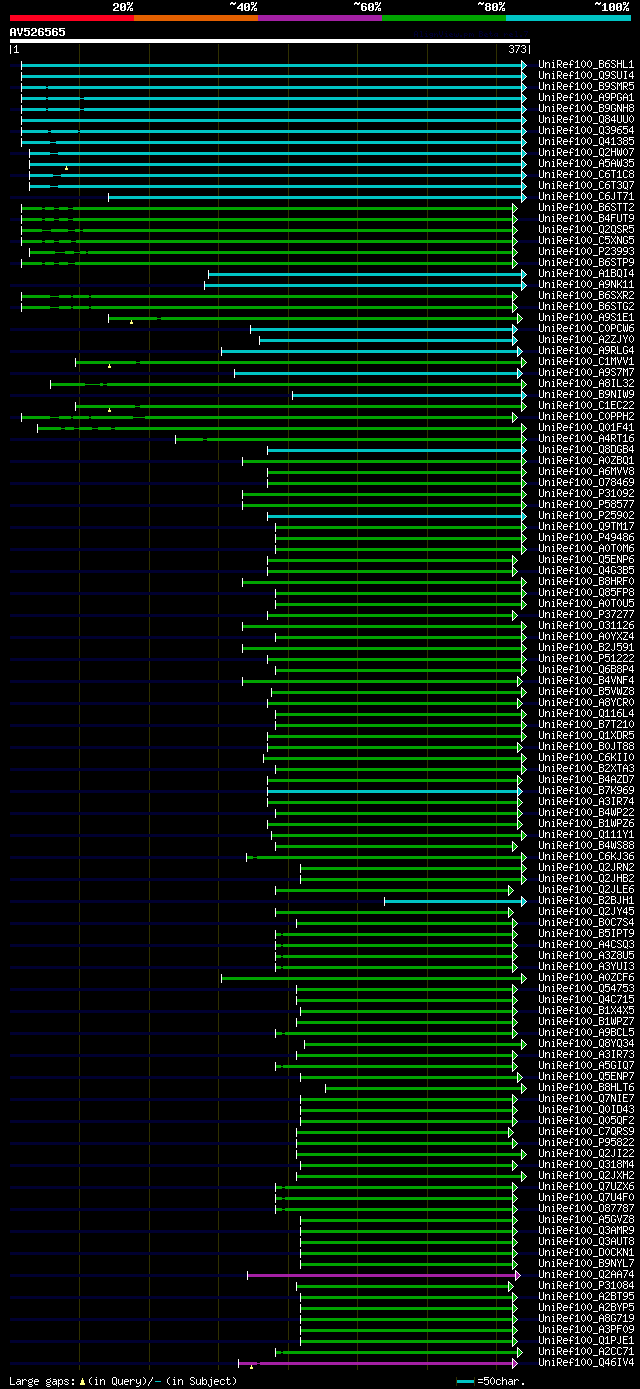Click the hit label UniRef100_A9BCL5

point(586,1033)
